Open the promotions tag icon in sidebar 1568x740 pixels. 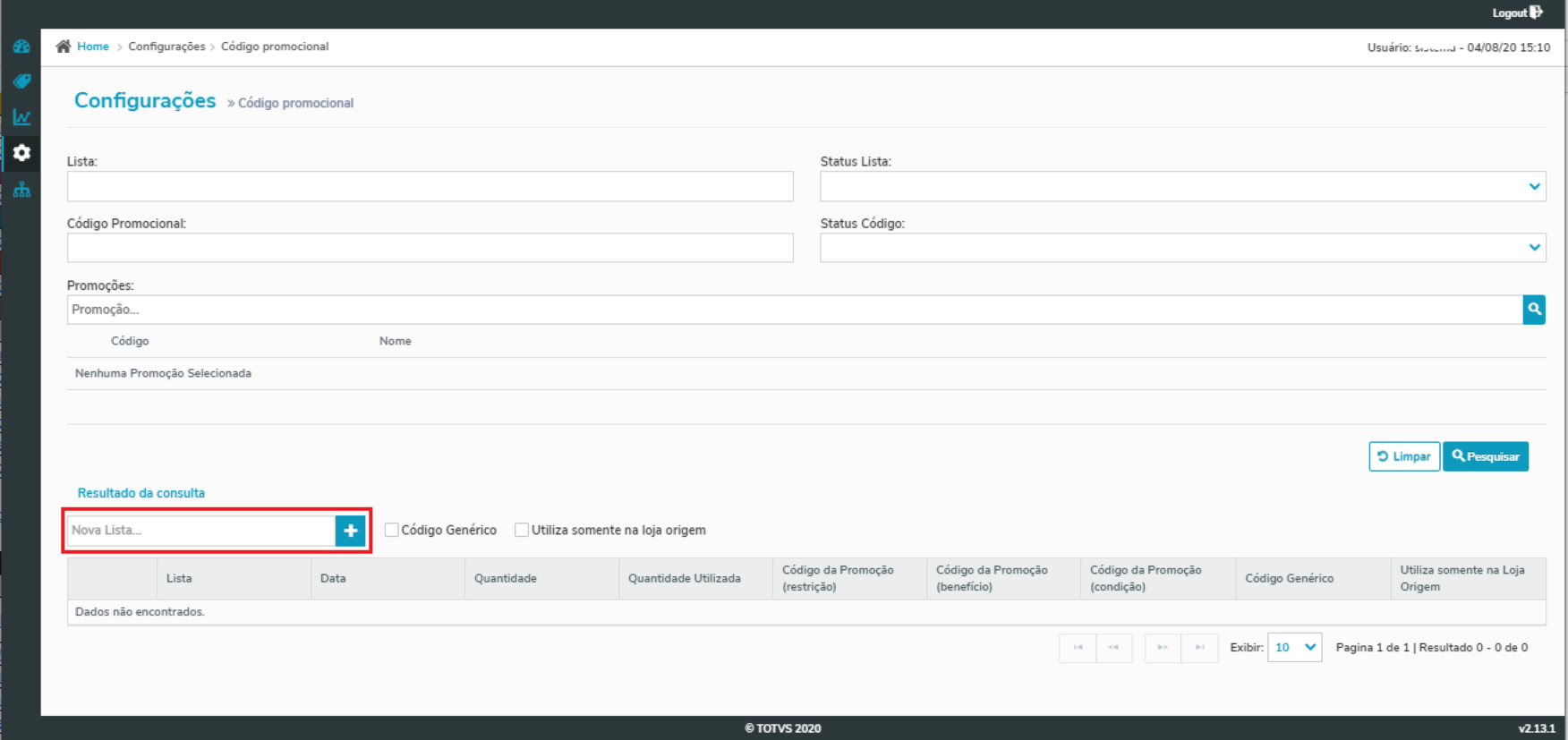pos(21,81)
